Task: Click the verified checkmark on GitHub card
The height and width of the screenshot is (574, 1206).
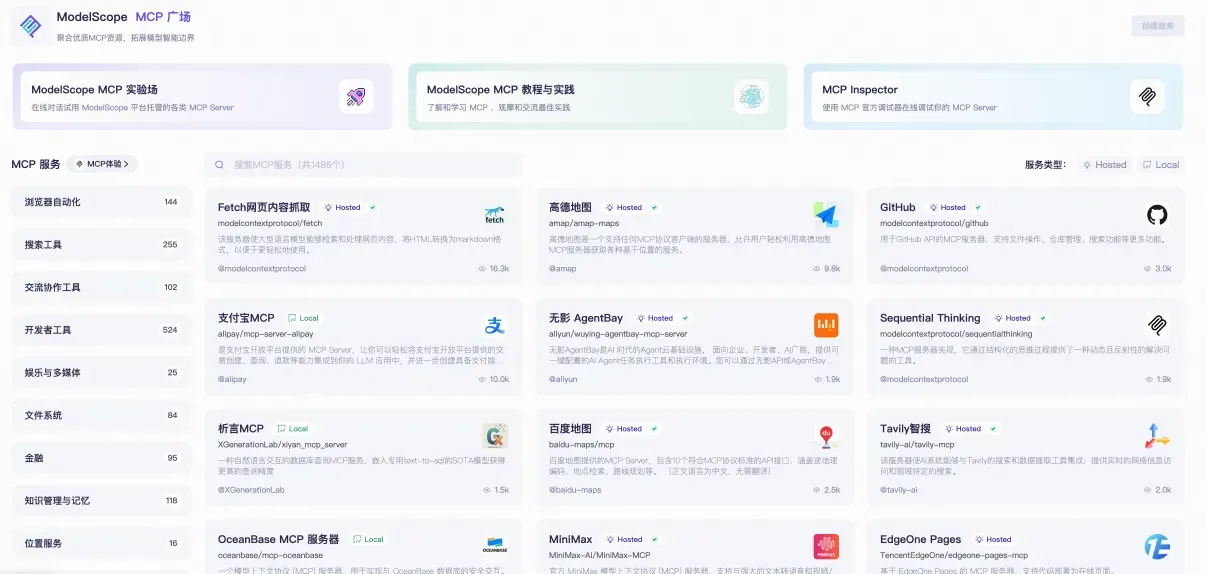Action: coord(979,207)
